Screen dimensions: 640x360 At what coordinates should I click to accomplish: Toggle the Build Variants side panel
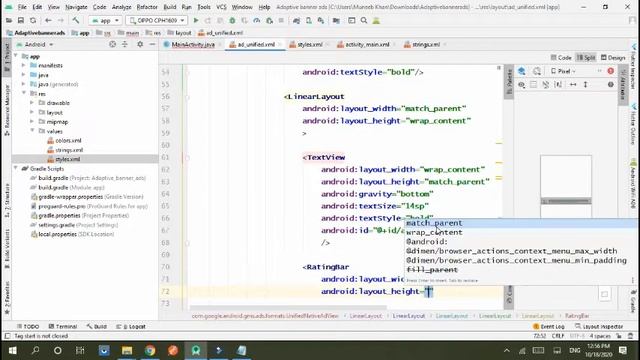pyautogui.click(x=7, y=248)
